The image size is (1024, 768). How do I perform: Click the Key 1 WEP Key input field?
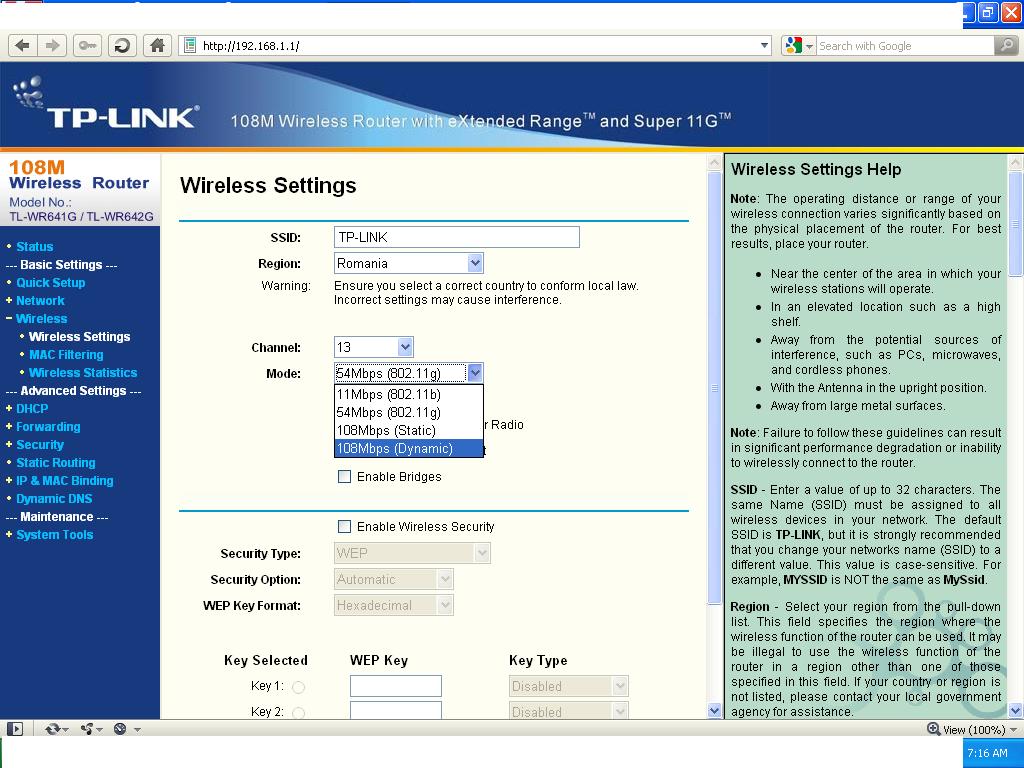point(396,686)
